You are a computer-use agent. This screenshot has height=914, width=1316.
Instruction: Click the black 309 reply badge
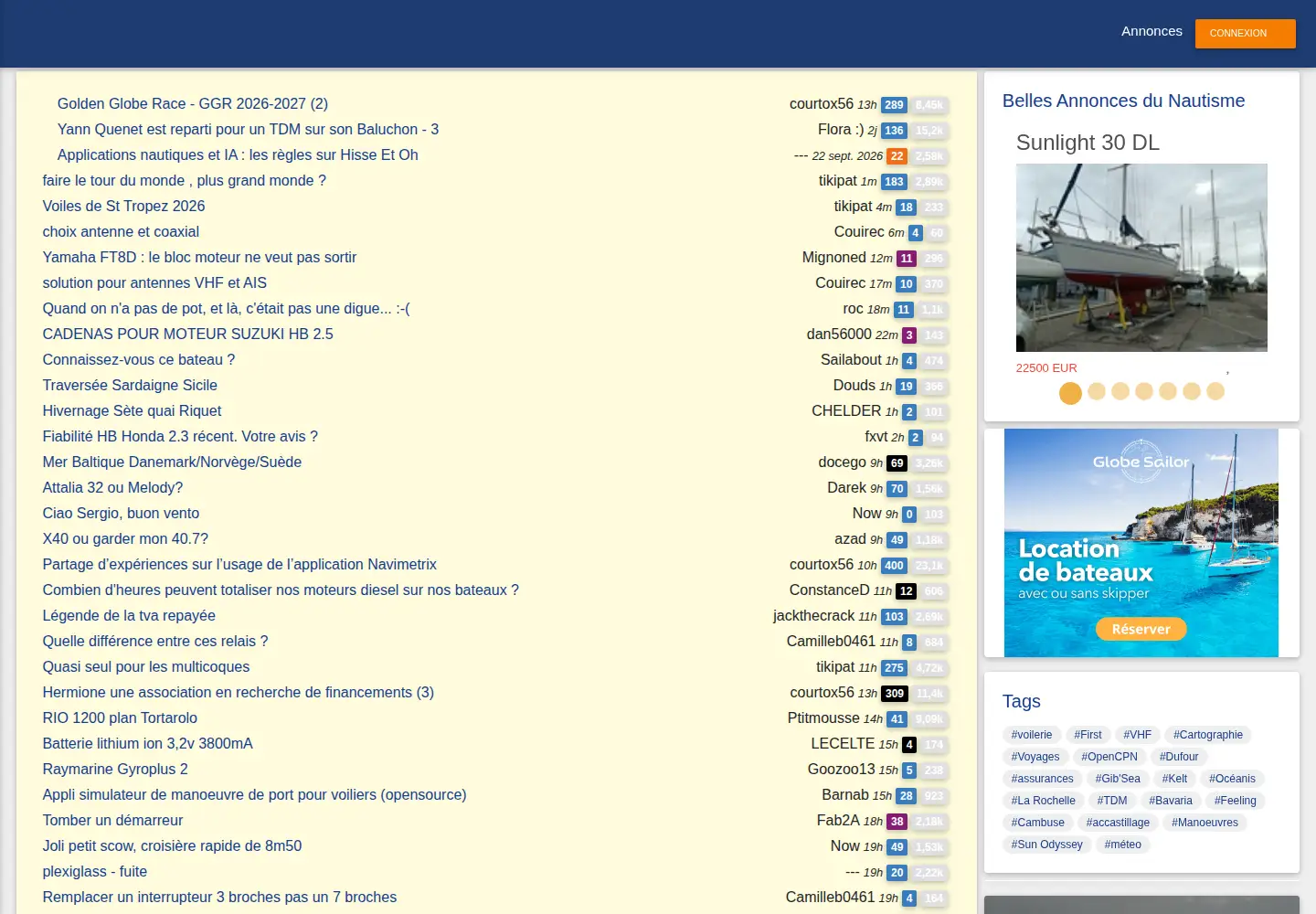[x=895, y=694]
